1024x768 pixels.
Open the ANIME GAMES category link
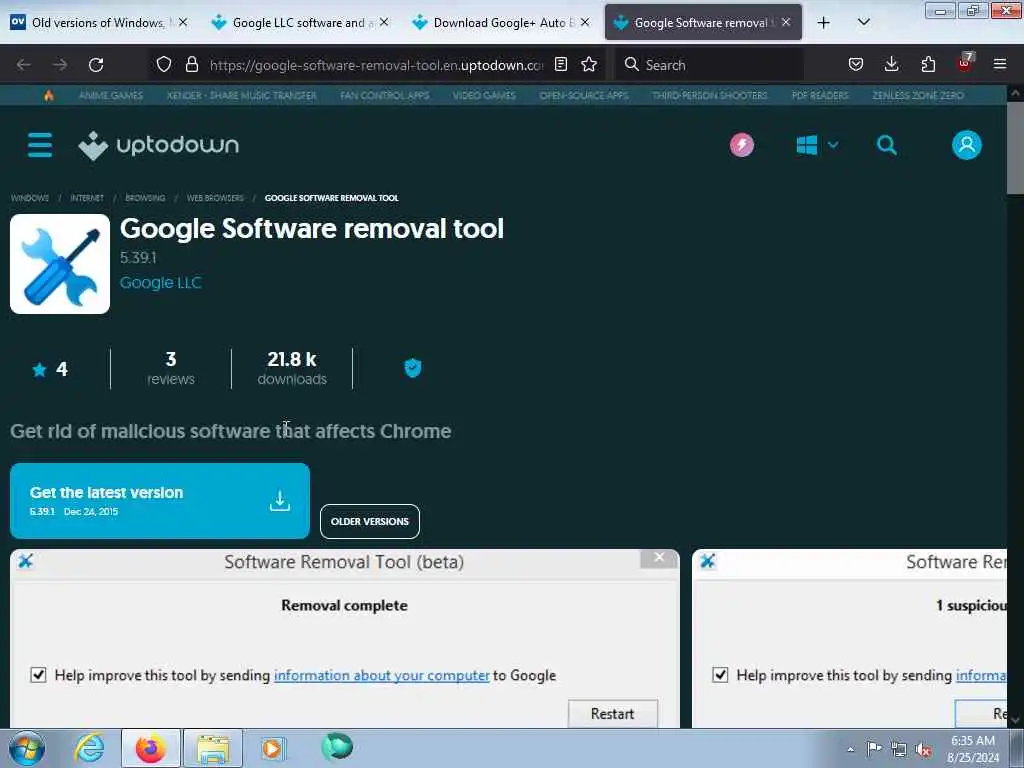pyautogui.click(x=111, y=95)
